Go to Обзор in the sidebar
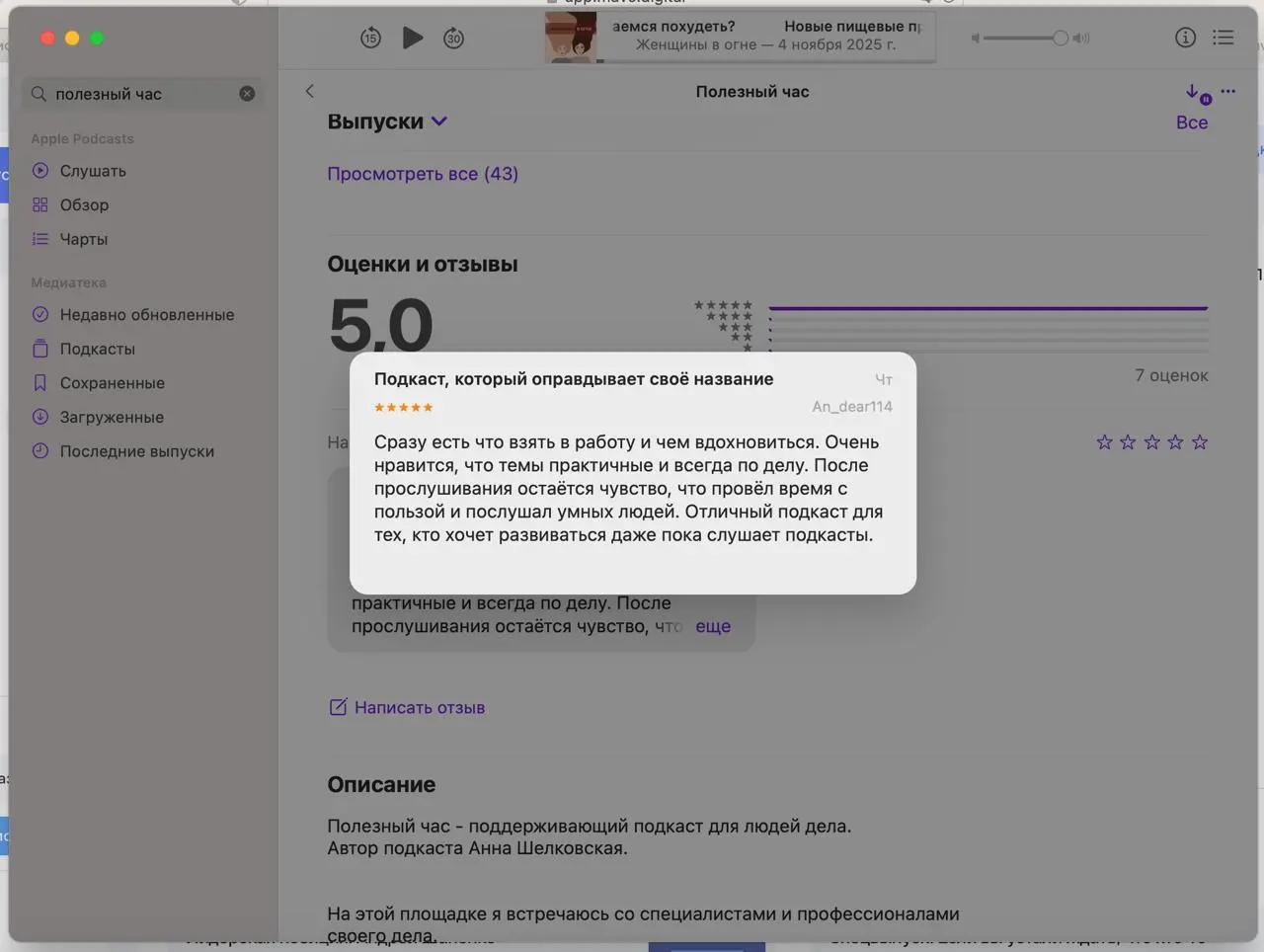Viewport: 1264px width, 952px height. (84, 205)
